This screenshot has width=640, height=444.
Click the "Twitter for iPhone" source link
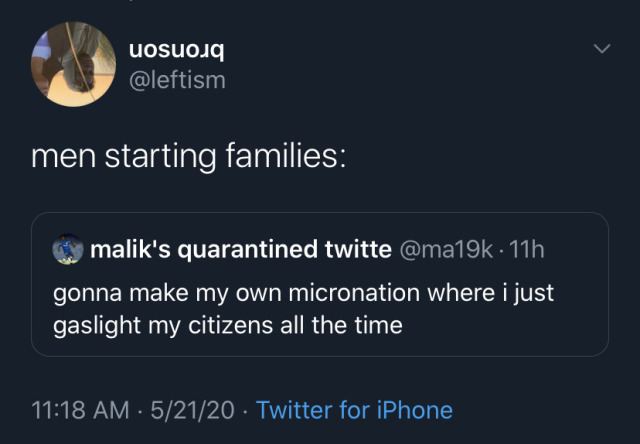354,410
